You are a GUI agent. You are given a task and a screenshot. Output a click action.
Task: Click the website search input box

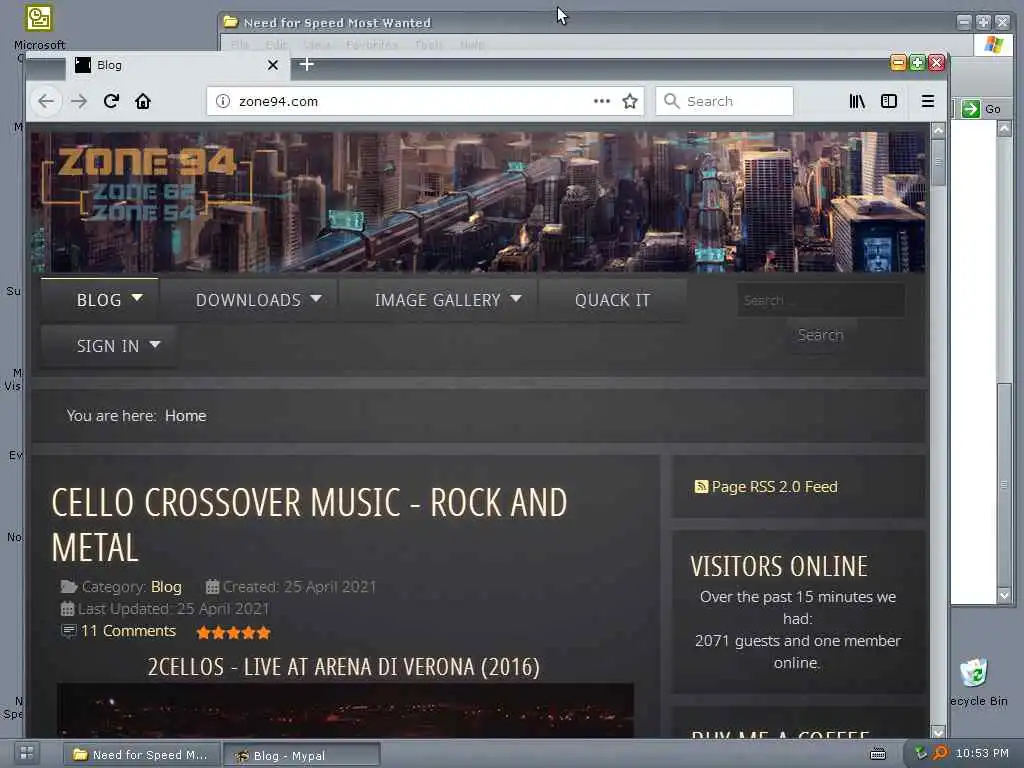point(821,300)
